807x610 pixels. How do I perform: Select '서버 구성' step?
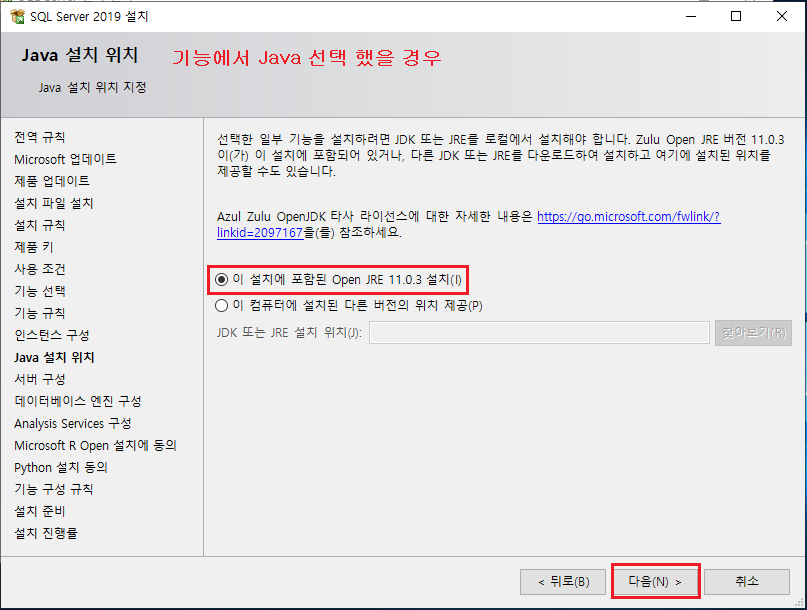tap(40, 379)
